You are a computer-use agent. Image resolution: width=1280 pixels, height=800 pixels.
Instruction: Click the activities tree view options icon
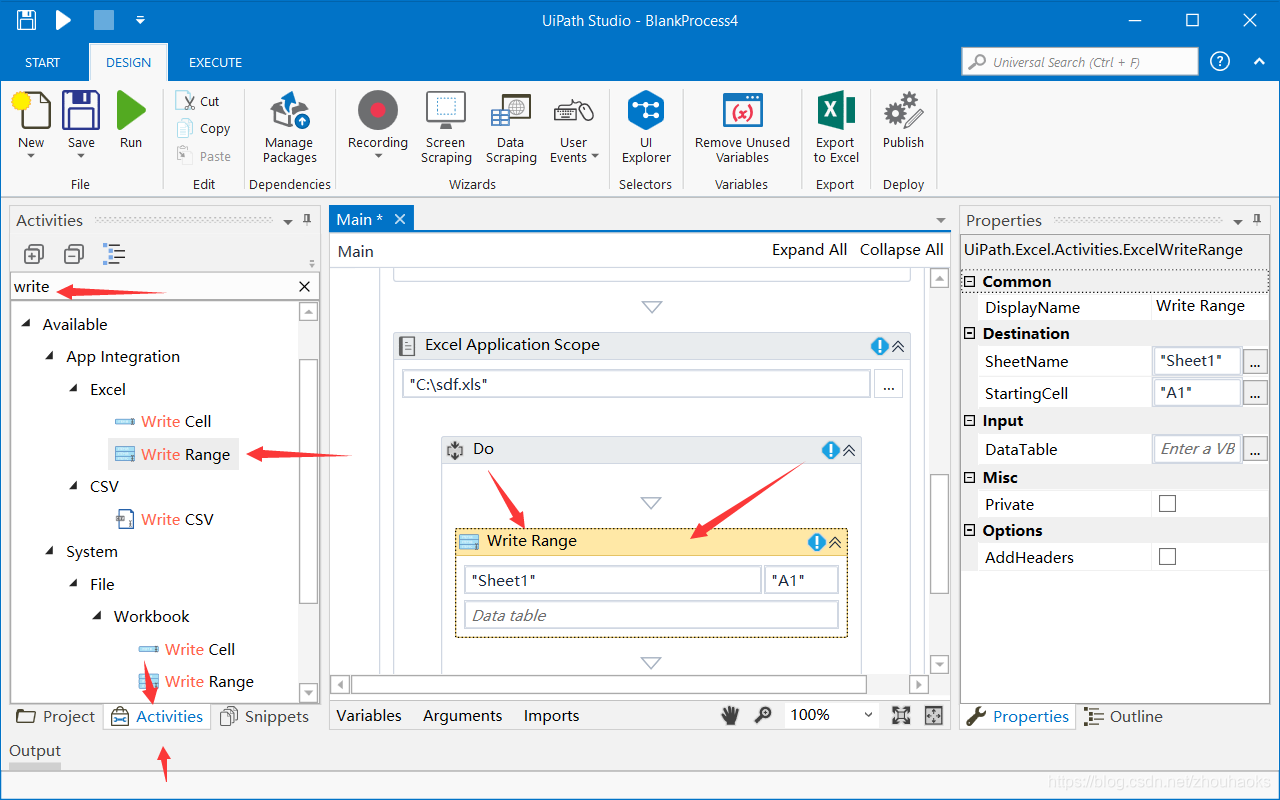(x=114, y=254)
